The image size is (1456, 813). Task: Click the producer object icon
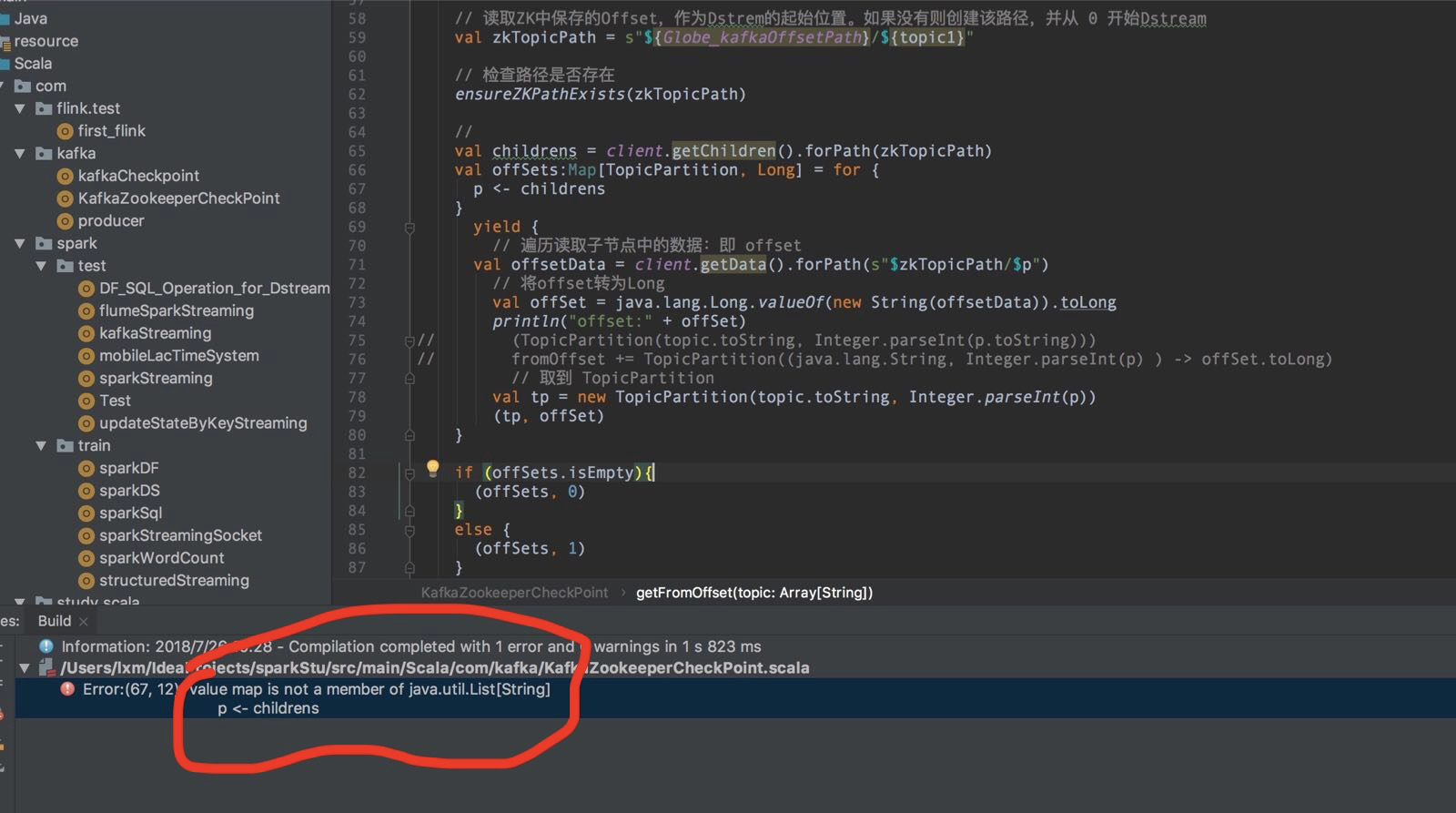click(x=65, y=220)
